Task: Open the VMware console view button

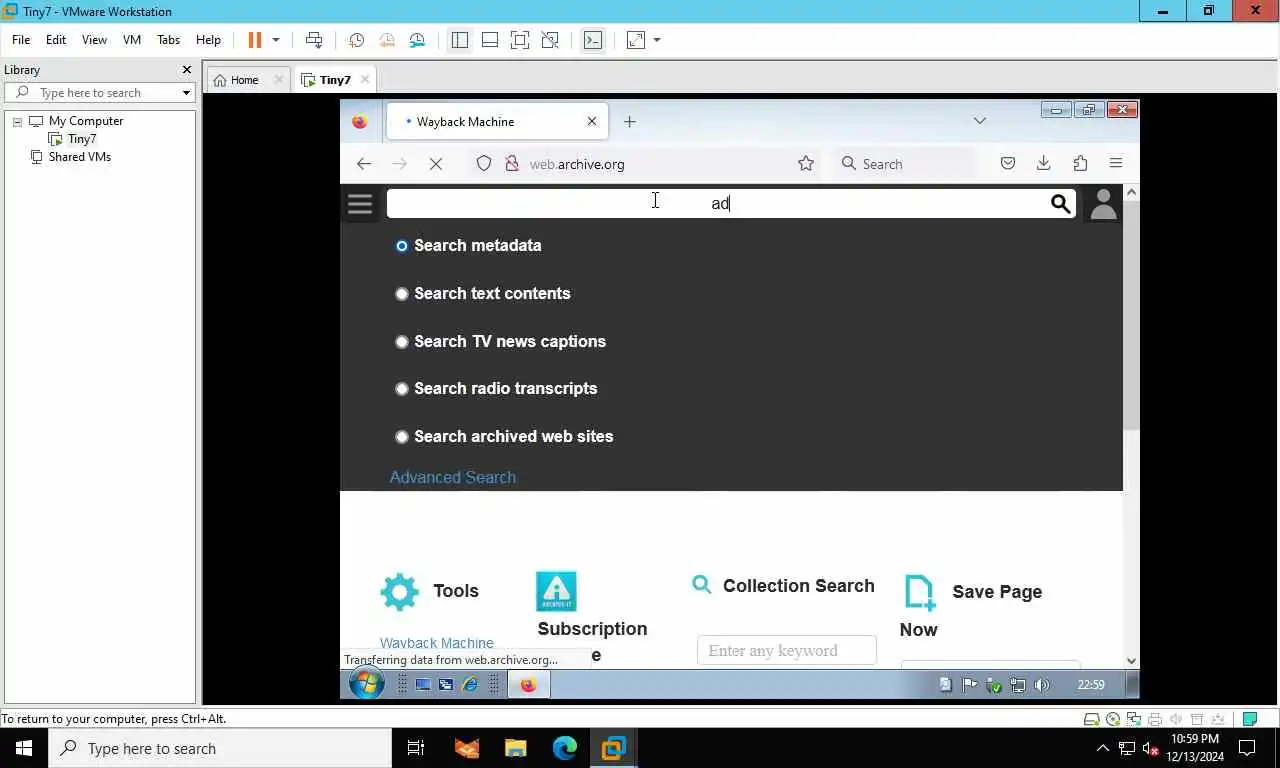Action: click(593, 40)
